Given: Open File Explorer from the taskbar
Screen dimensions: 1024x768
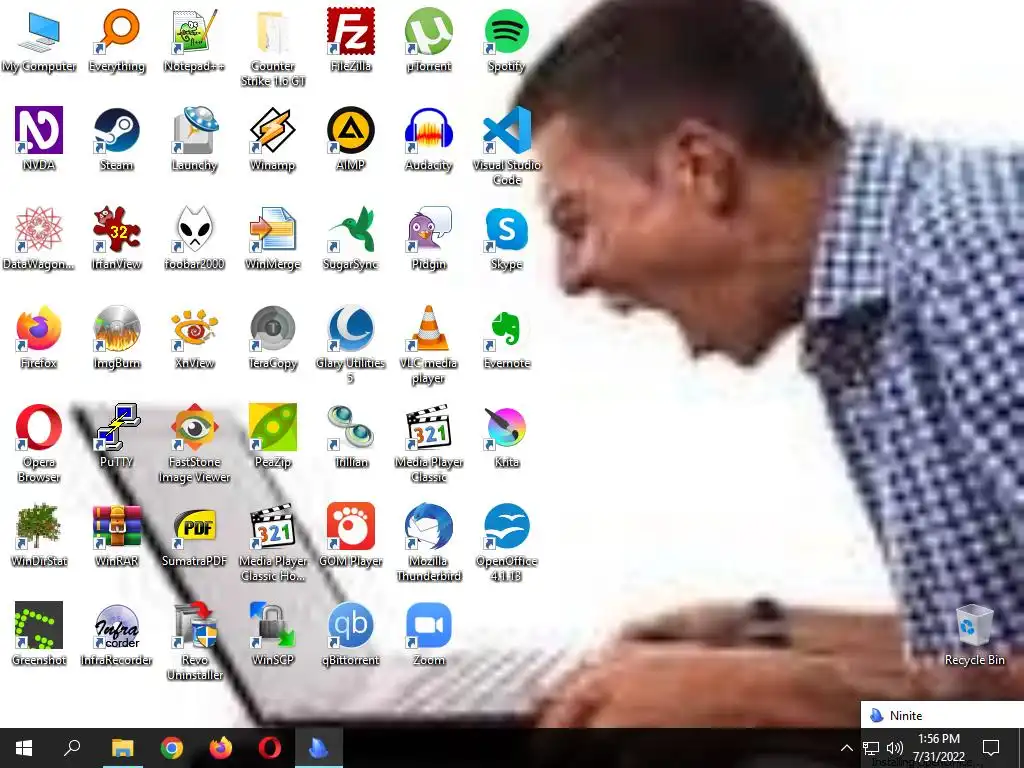Looking at the screenshot, I should click(122, 748).
